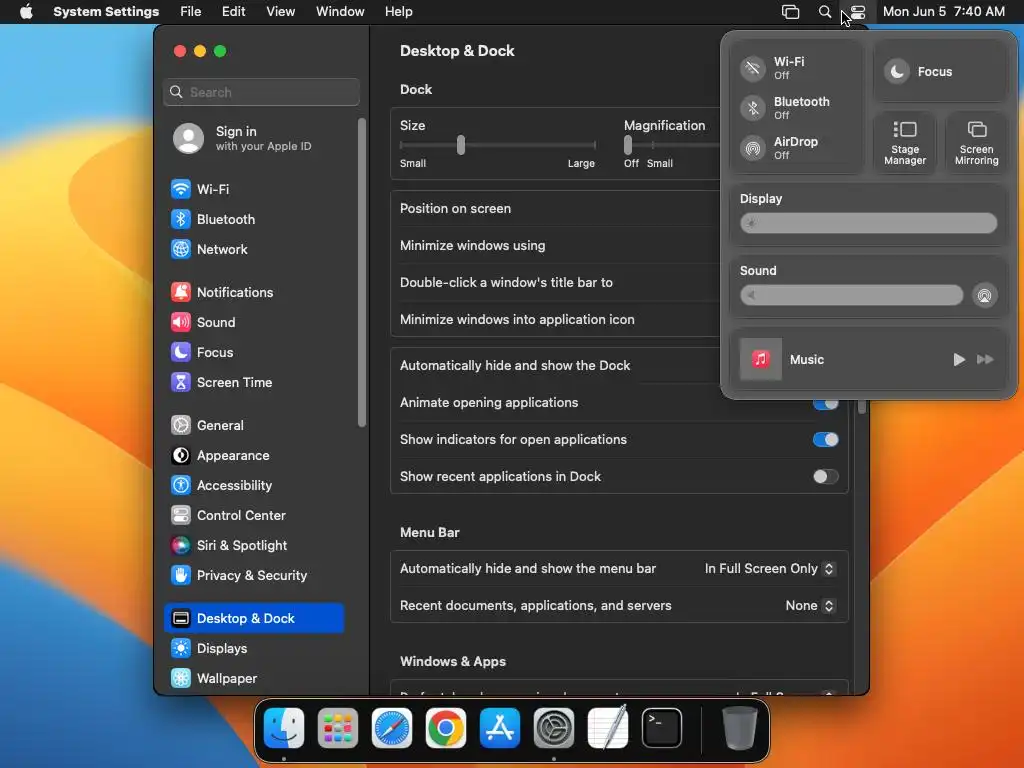Image resolution: width=1024 pixels, height=768 pixels.
Task: Open App Store from the Dock
Action: click(500, 728)
